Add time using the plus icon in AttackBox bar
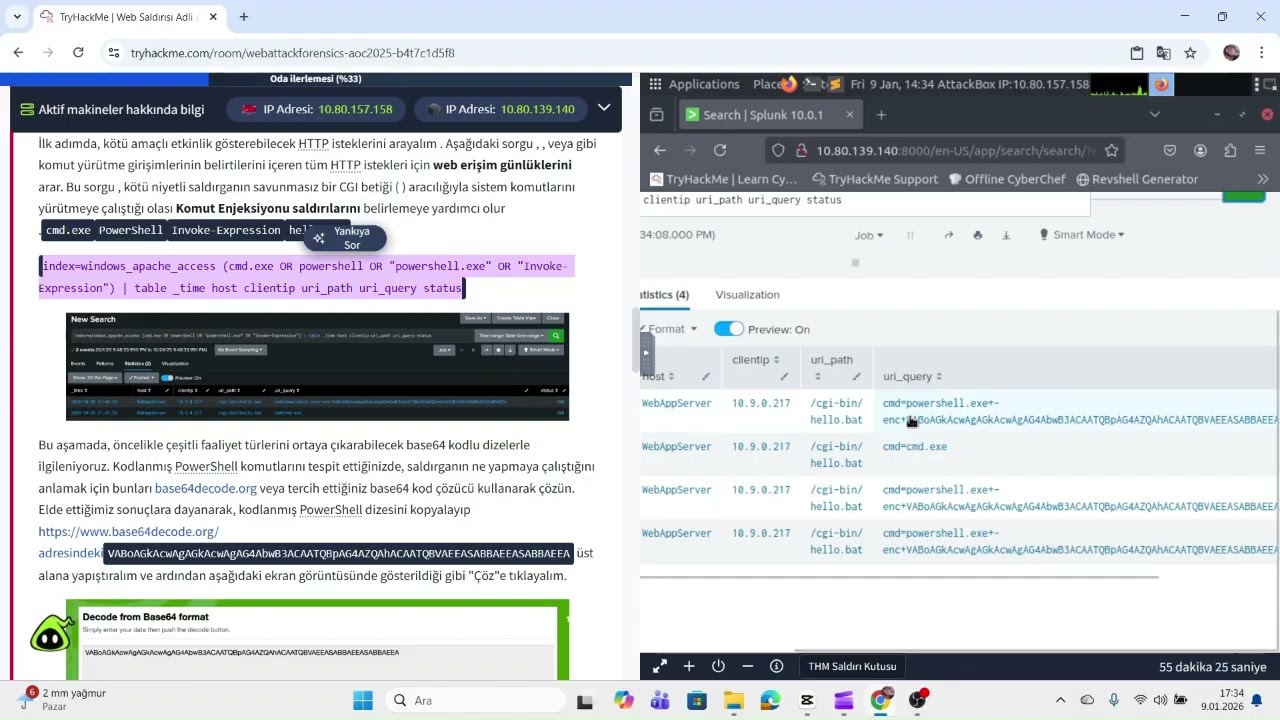Image resolution: width=1280 pixels, height=720 pixels. [x=689, y=666]
